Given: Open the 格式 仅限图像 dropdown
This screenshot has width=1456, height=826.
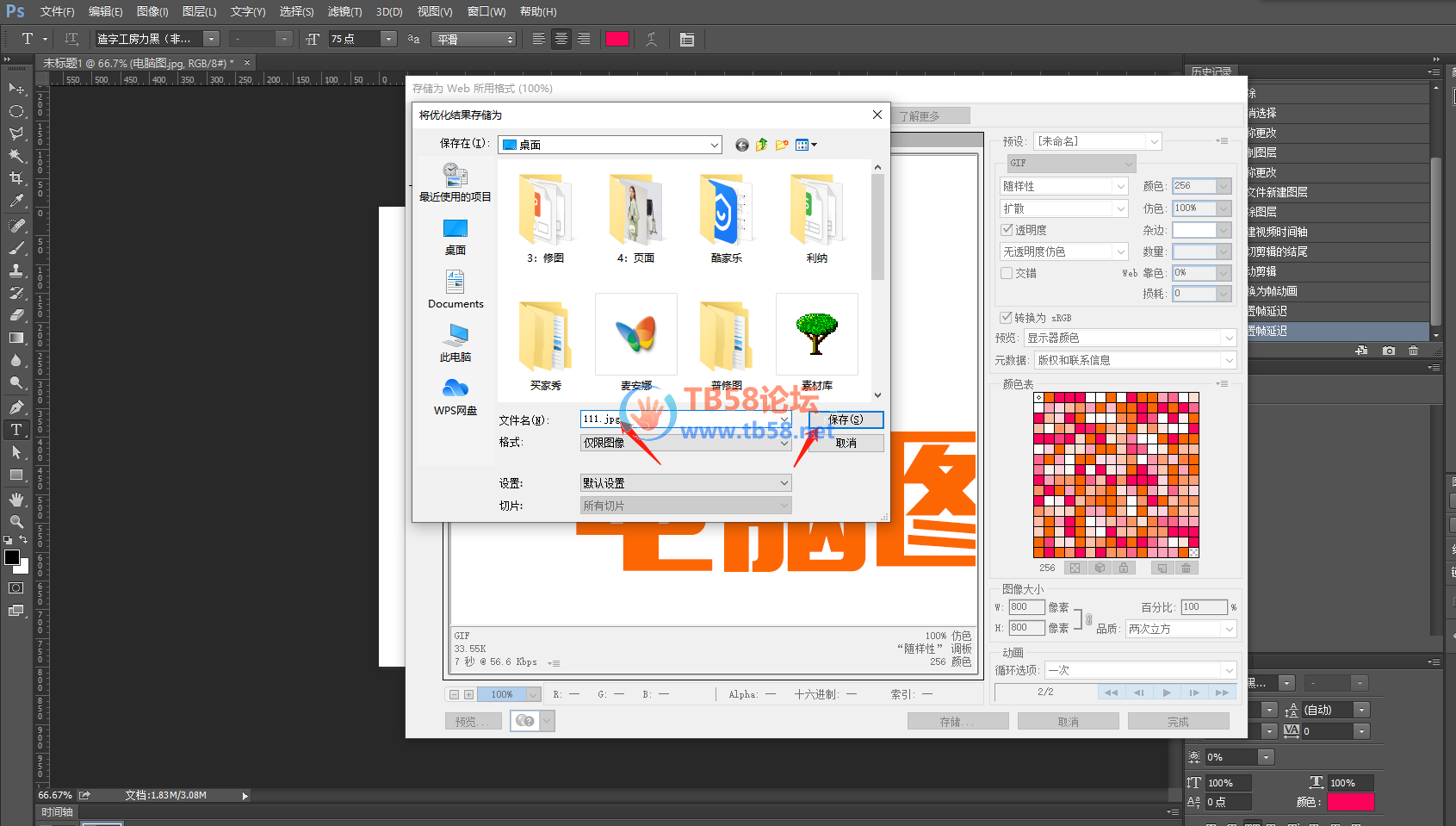Looking at the screenshot, I should (x=686, y=442).
